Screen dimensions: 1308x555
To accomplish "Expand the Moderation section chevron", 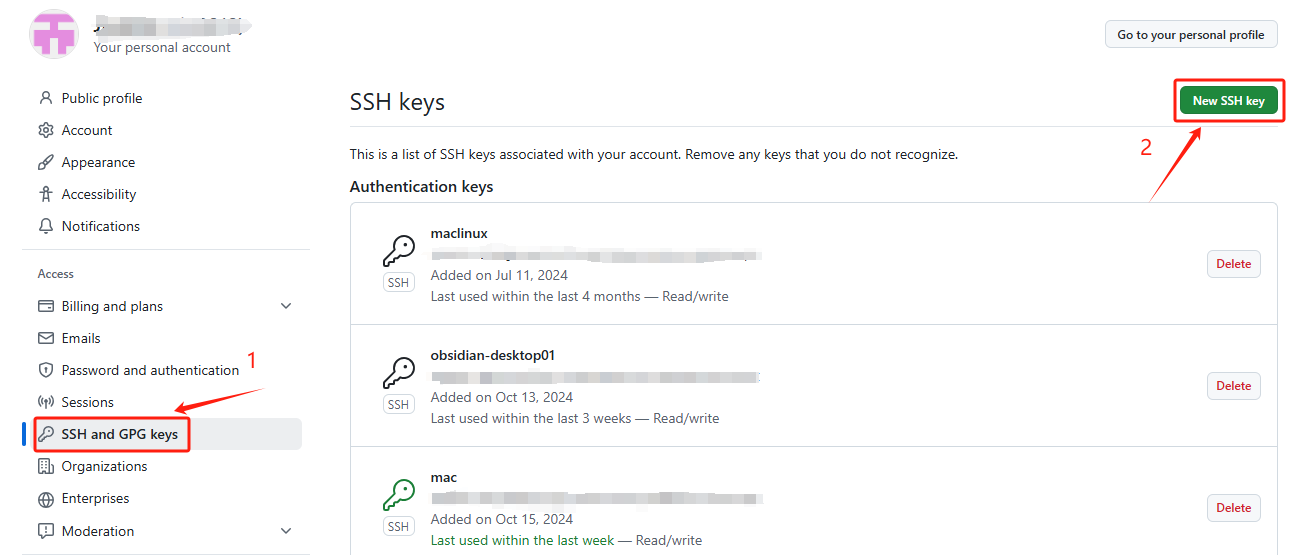I will coord(286,531).
